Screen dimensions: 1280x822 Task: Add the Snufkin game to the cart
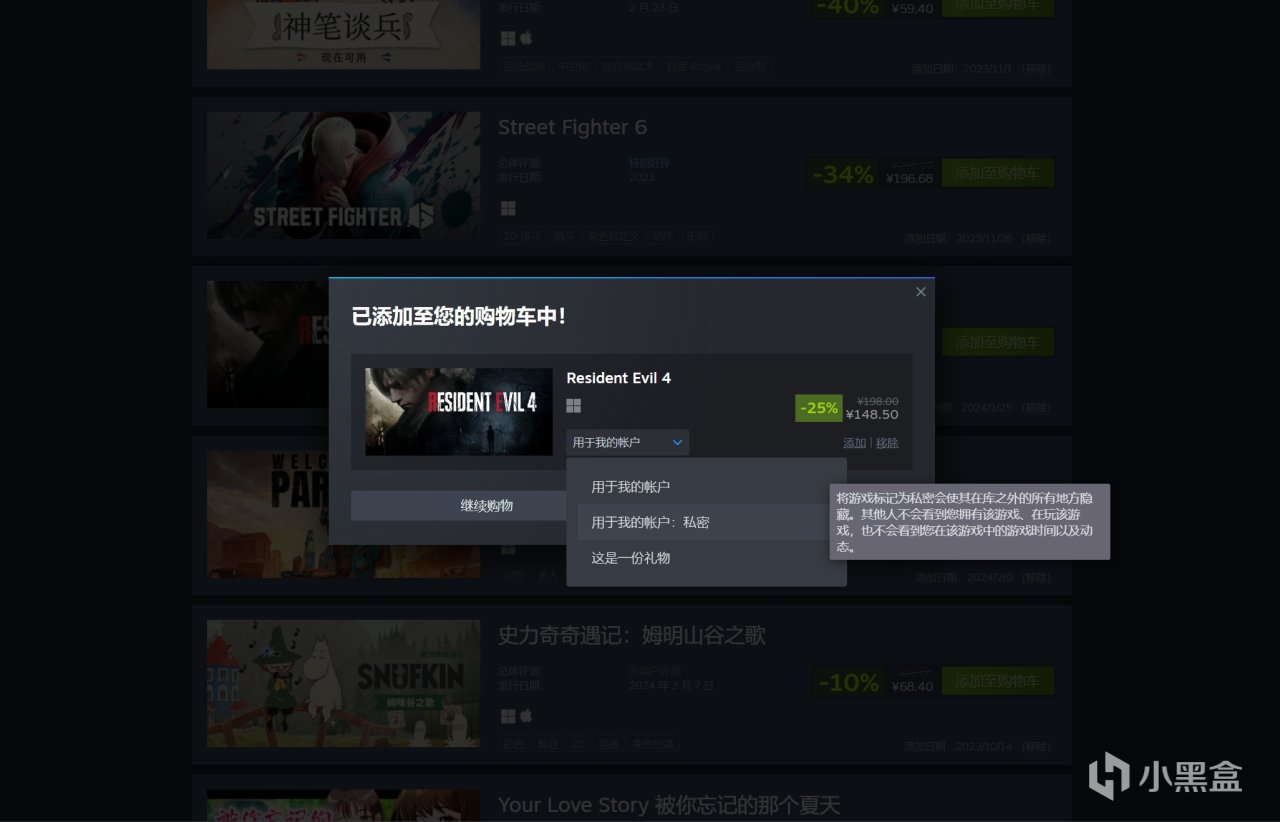coord(998,681)
